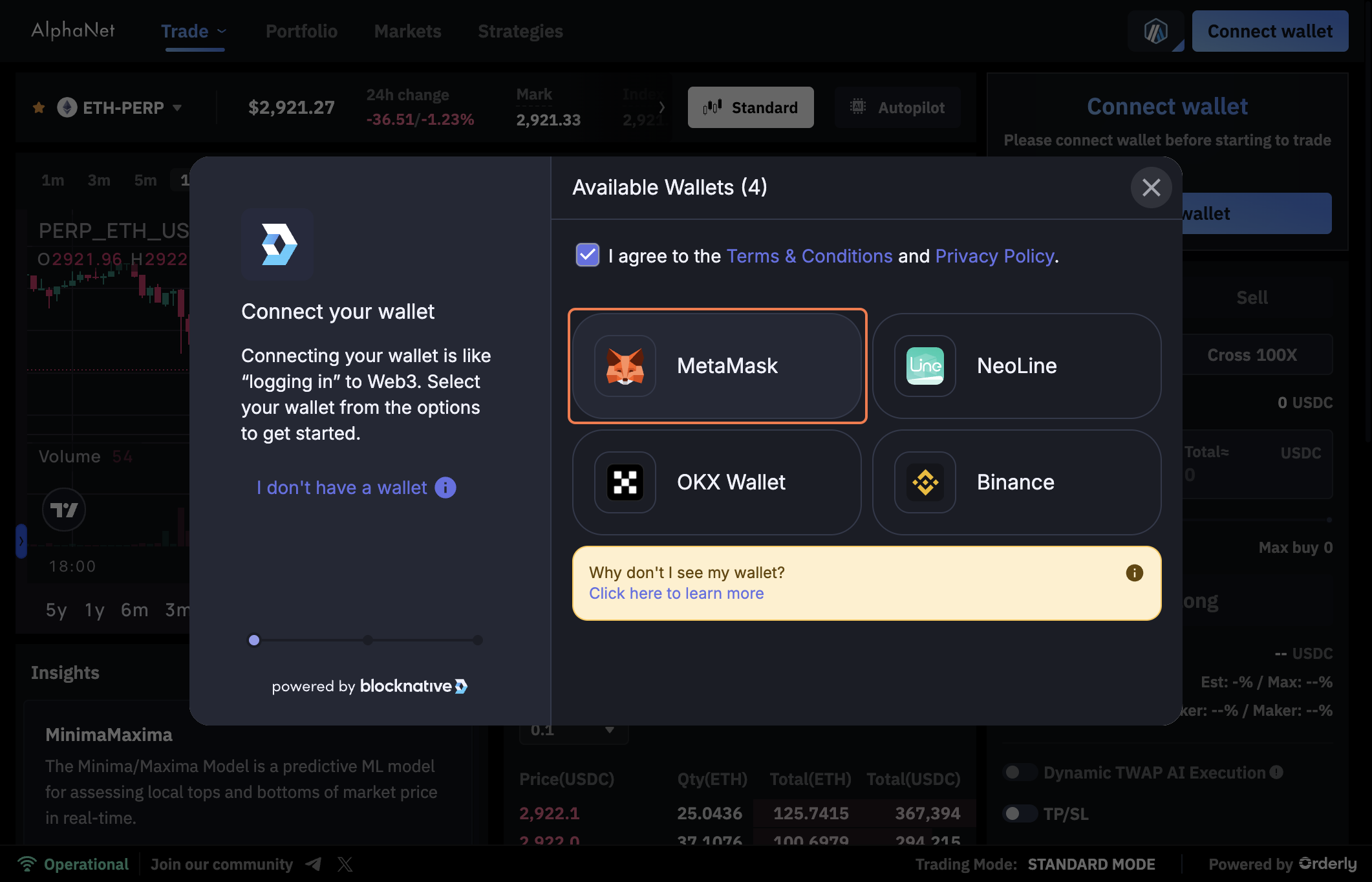The width and height of the screenshot is (1372, 882).
Task: Select the Binance wallet logo
Action: coord(925,482)
